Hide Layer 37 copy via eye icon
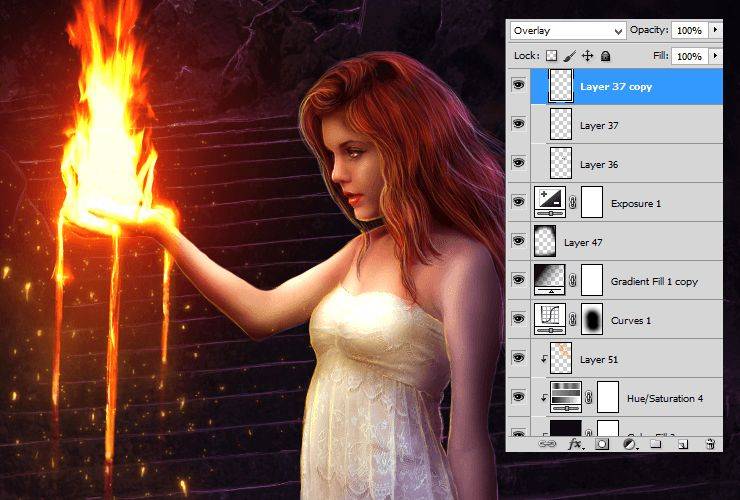The height and width of the screenshot is (500, 740). 518,85
